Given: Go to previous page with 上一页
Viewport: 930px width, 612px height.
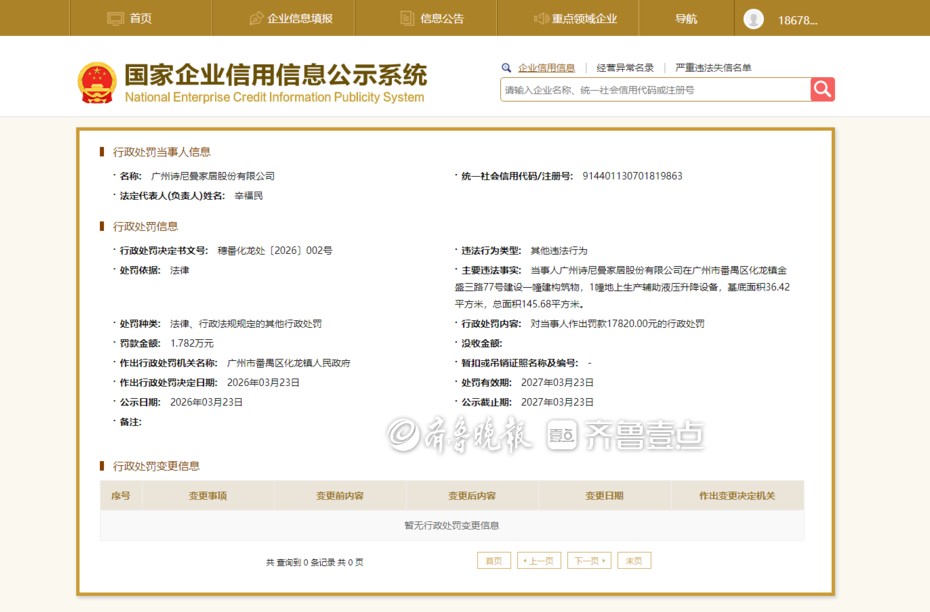Looking at the screenshot, I should [x=539, y=561].
